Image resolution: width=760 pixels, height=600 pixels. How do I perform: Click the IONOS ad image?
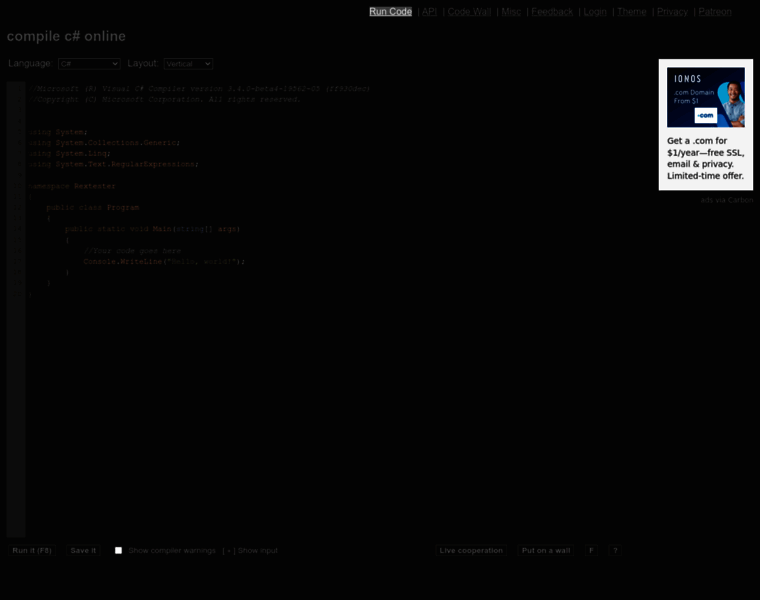(706, 97)
